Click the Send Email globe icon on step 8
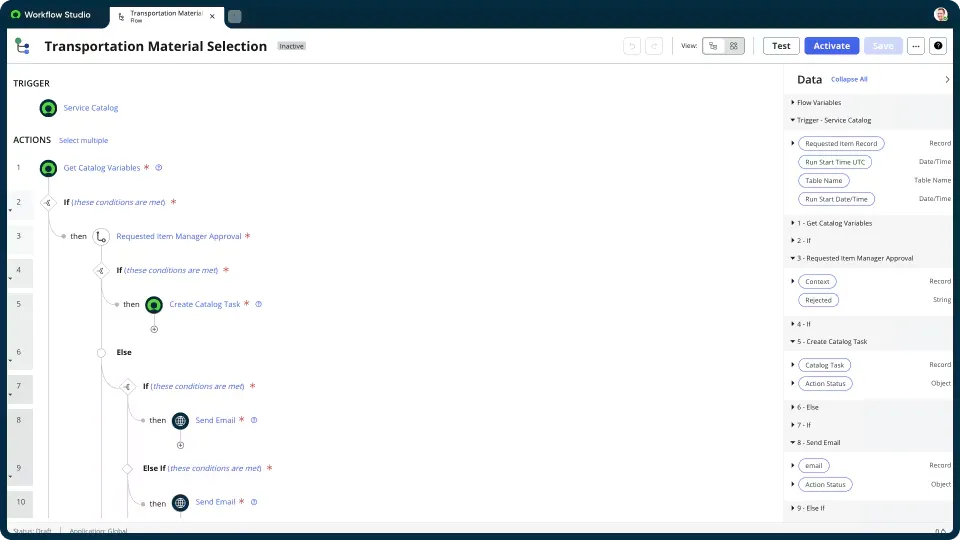960x540 pixels. 180,421
